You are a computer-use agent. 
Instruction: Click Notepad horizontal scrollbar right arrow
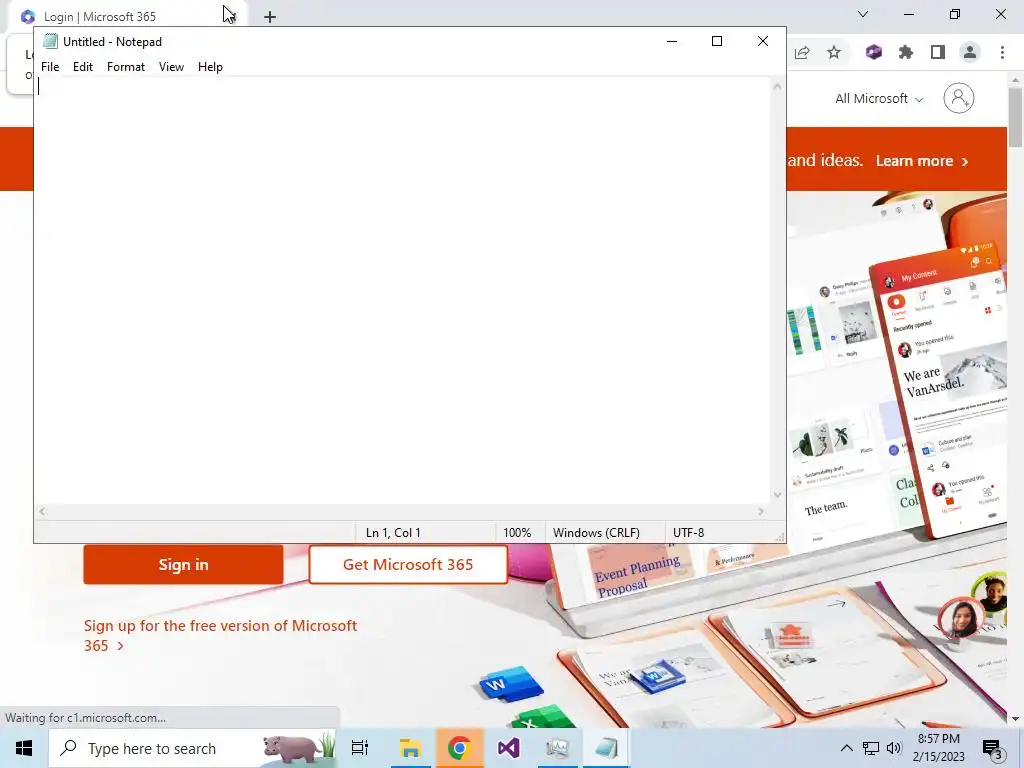(761, 512)
